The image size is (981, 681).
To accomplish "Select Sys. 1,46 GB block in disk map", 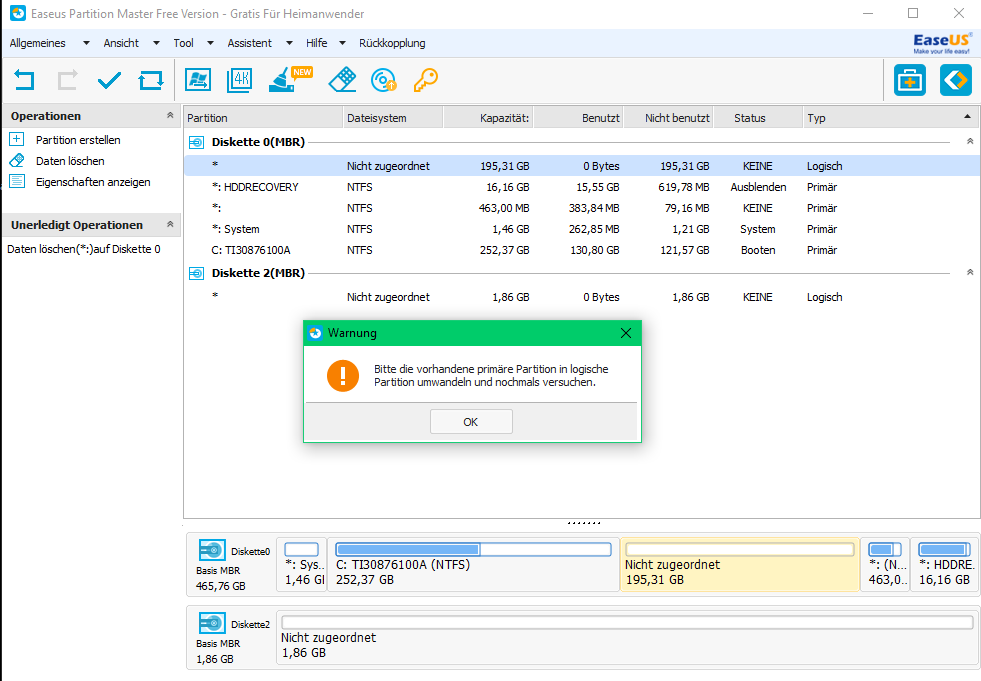I will click(302, 565).
